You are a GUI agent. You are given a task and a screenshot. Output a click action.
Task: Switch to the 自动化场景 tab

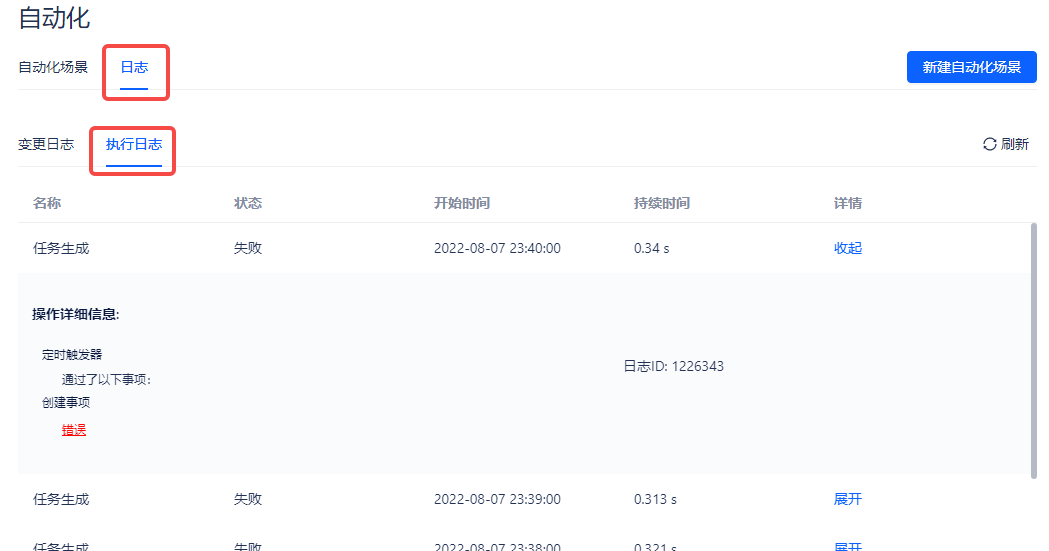pos(53,68)
